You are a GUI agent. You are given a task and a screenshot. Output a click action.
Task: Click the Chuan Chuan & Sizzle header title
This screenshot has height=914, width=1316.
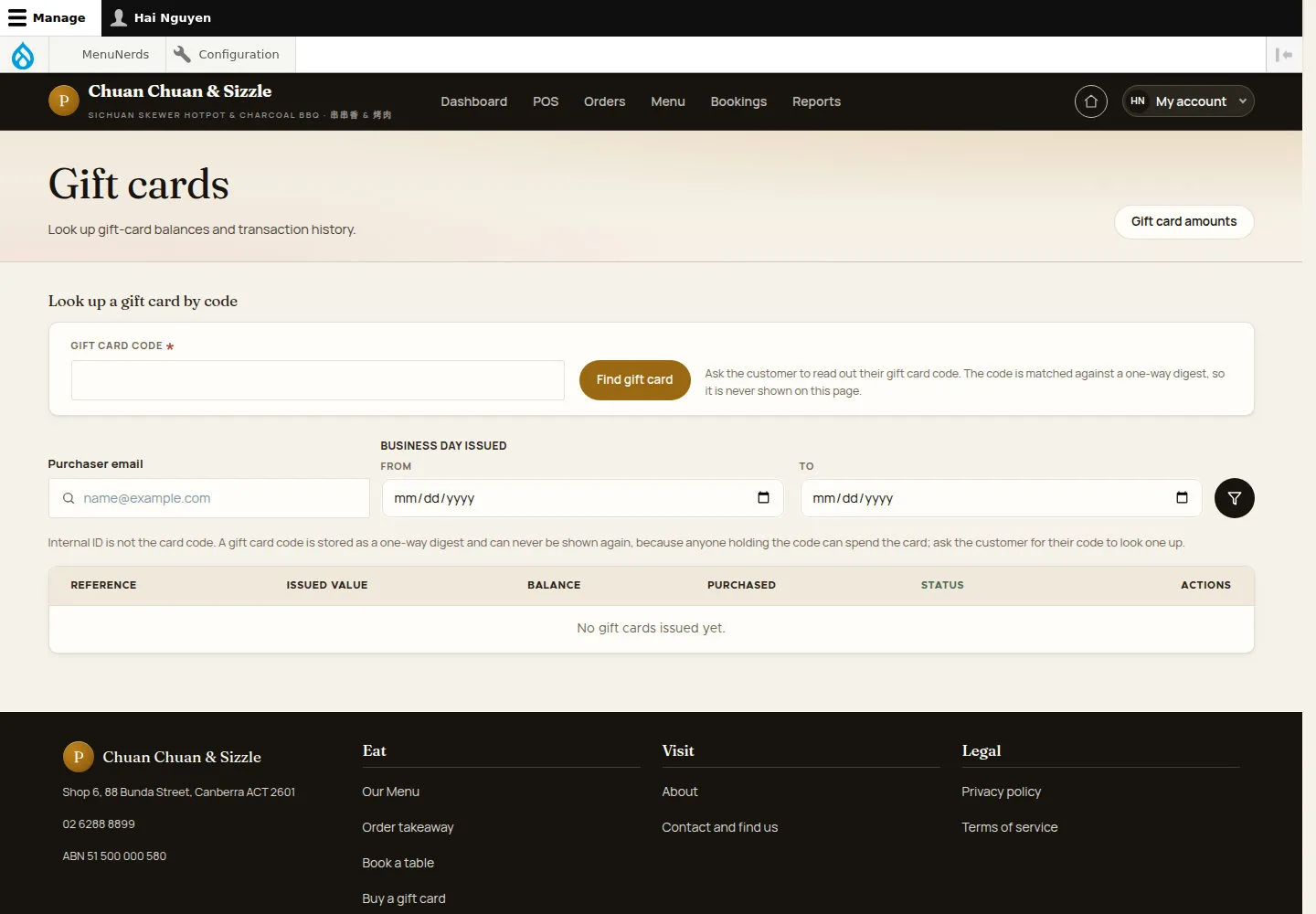(x=180, y=91)
